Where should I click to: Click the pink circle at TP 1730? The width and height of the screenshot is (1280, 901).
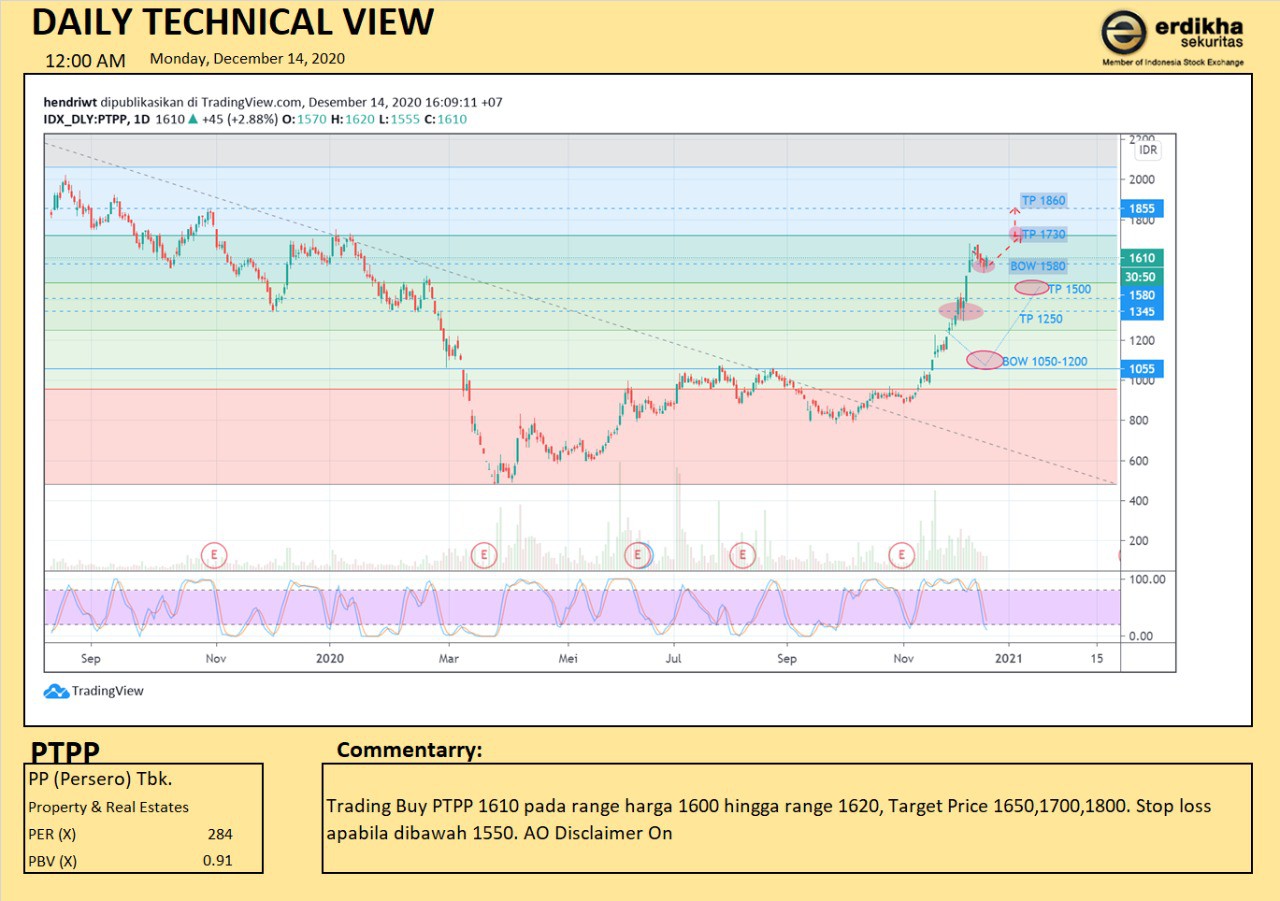coord(1017,235)
